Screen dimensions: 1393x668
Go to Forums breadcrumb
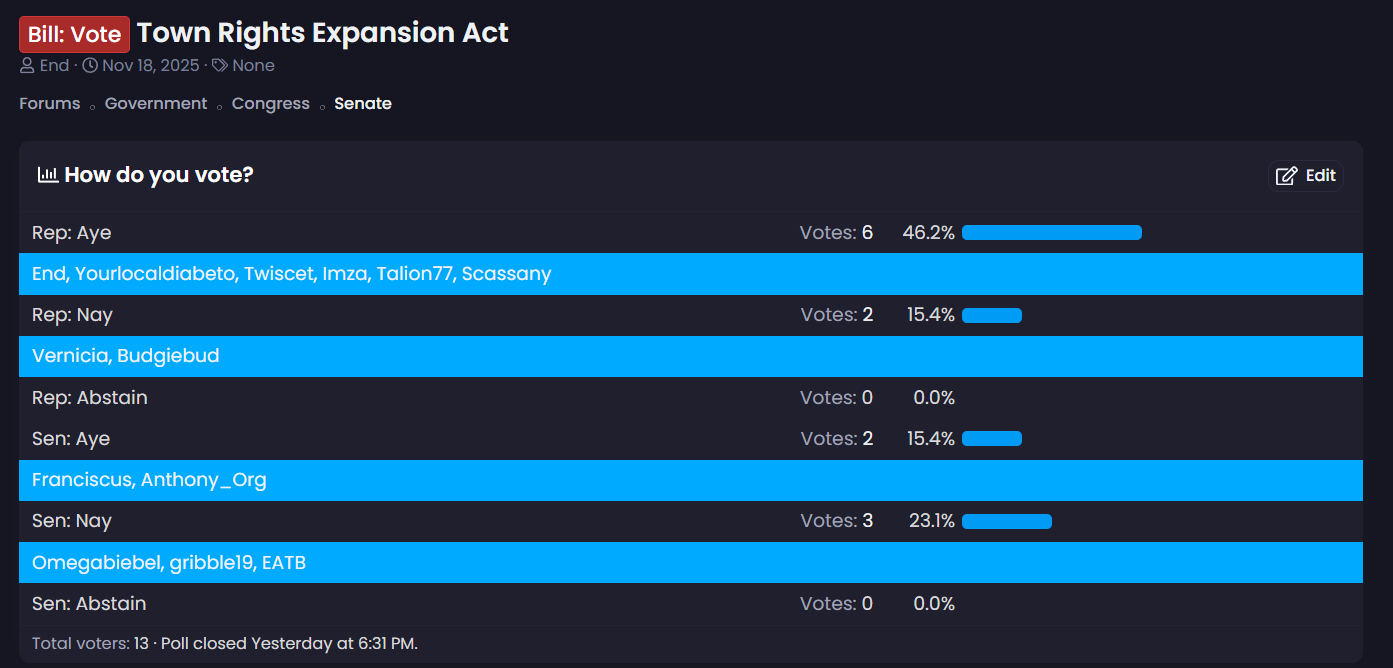49,104
